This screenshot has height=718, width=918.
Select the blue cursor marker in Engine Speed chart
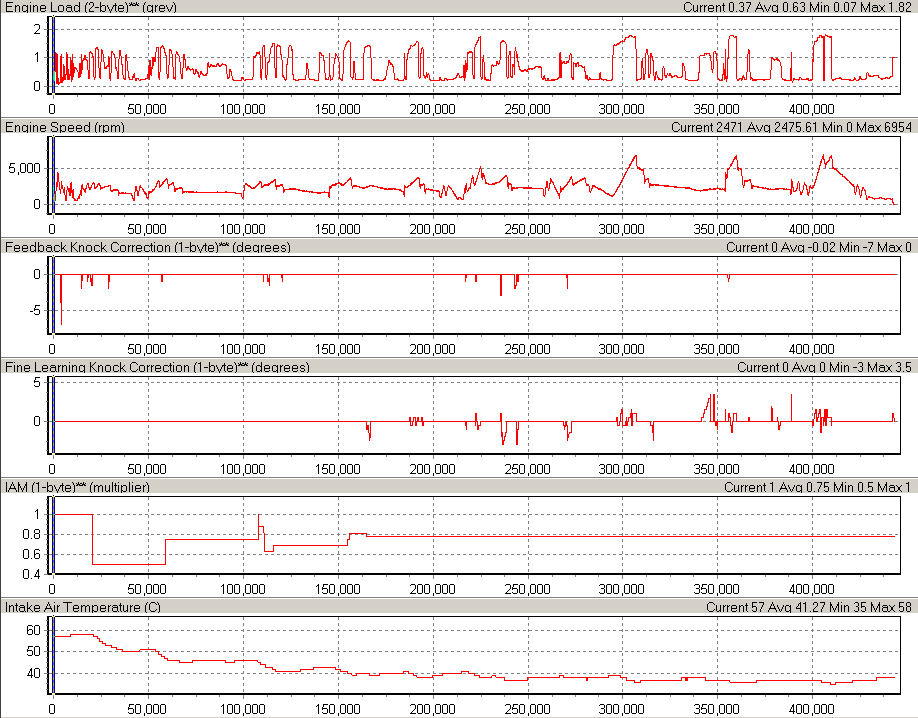(x=52, y=173)
